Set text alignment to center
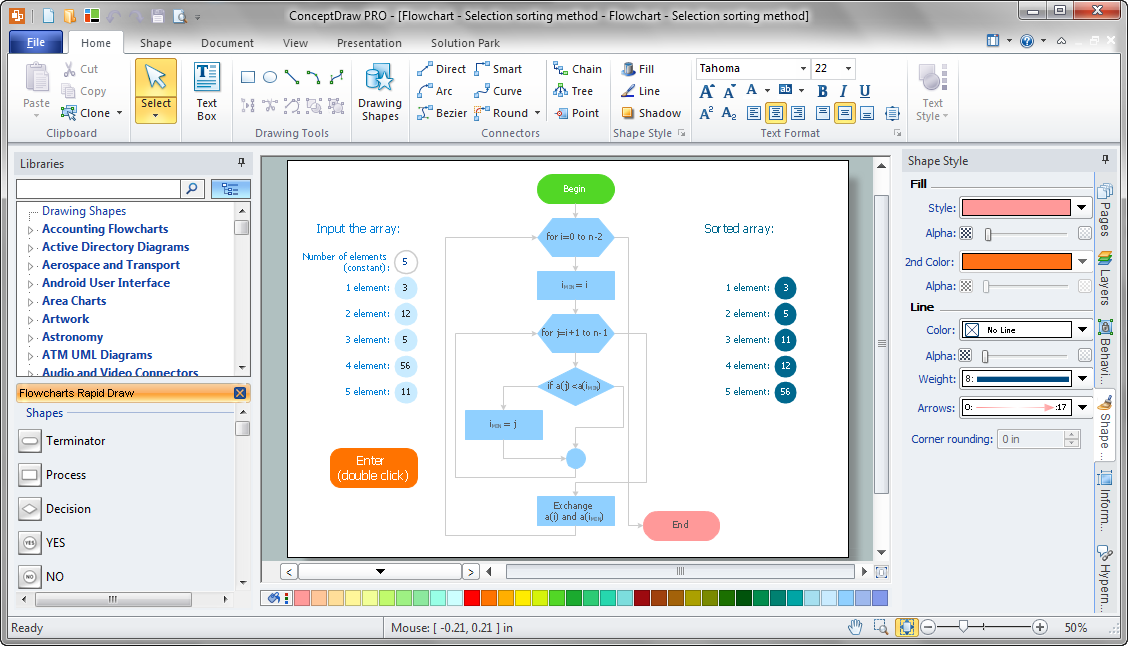 [776, 113]
